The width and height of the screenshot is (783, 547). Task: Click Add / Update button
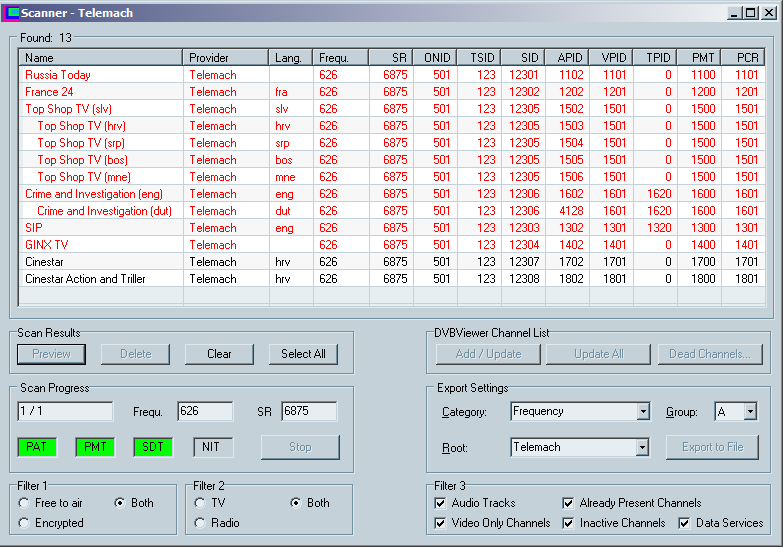488,354
